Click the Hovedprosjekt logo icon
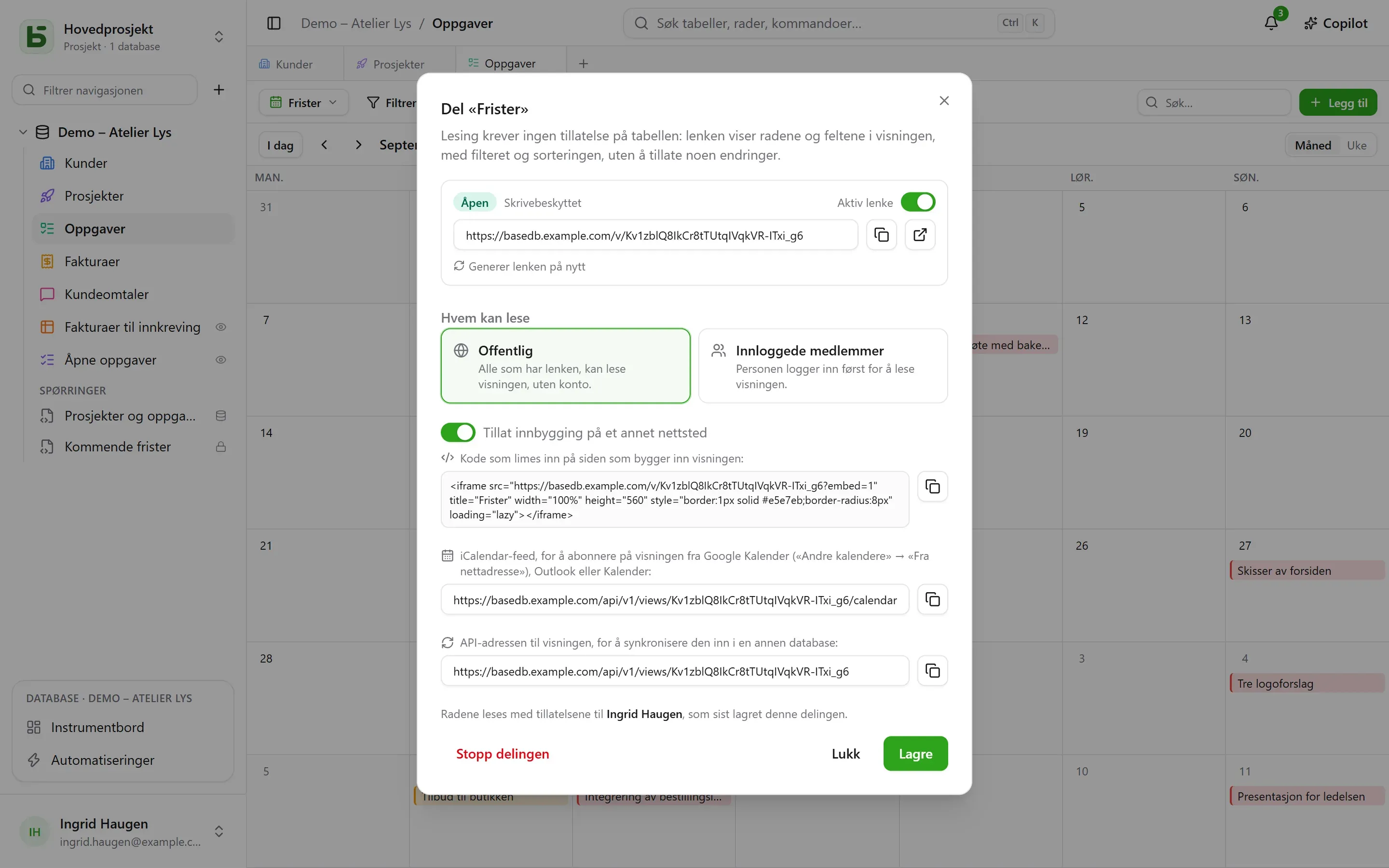Viewport: 1389px width, 868px height. coord(37,36)
